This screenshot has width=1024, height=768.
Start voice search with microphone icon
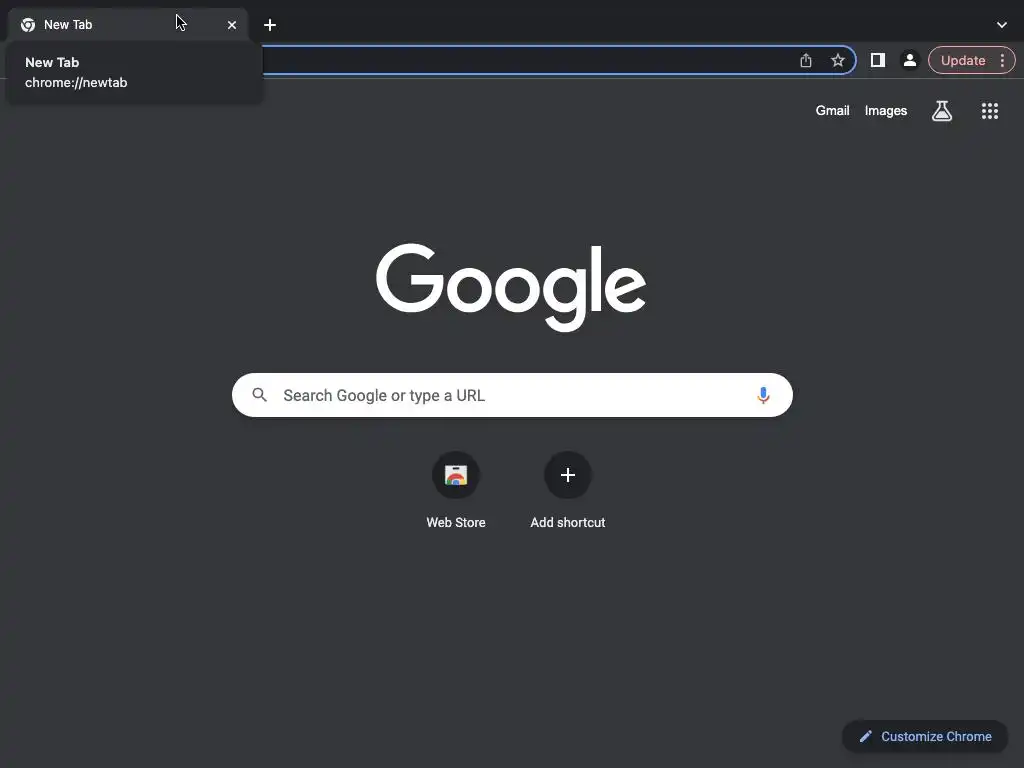click(x=763, y=395)
